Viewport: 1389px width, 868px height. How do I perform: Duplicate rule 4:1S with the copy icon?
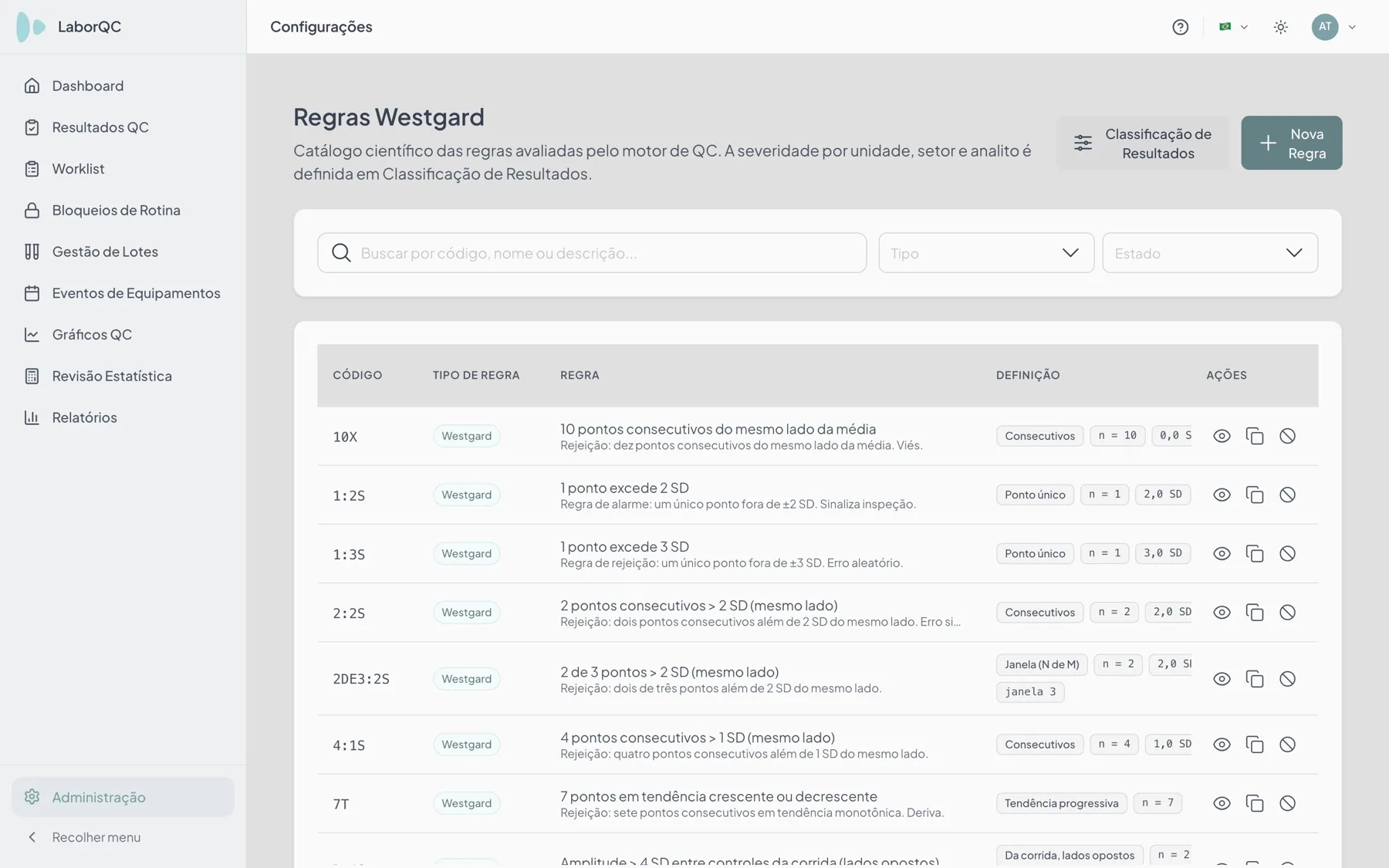(1255, 745)
